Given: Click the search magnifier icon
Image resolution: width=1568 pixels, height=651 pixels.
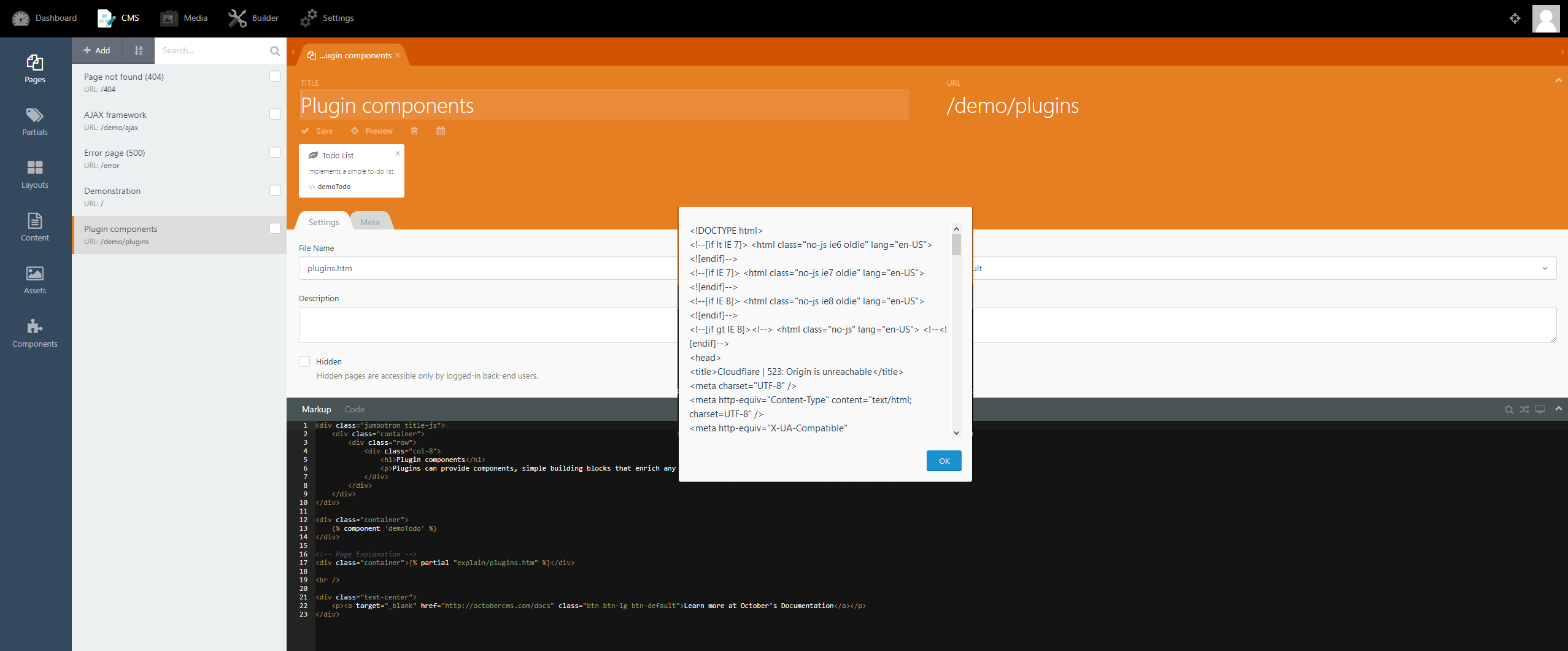Looking at the screenshot, I should coord(275,51).
